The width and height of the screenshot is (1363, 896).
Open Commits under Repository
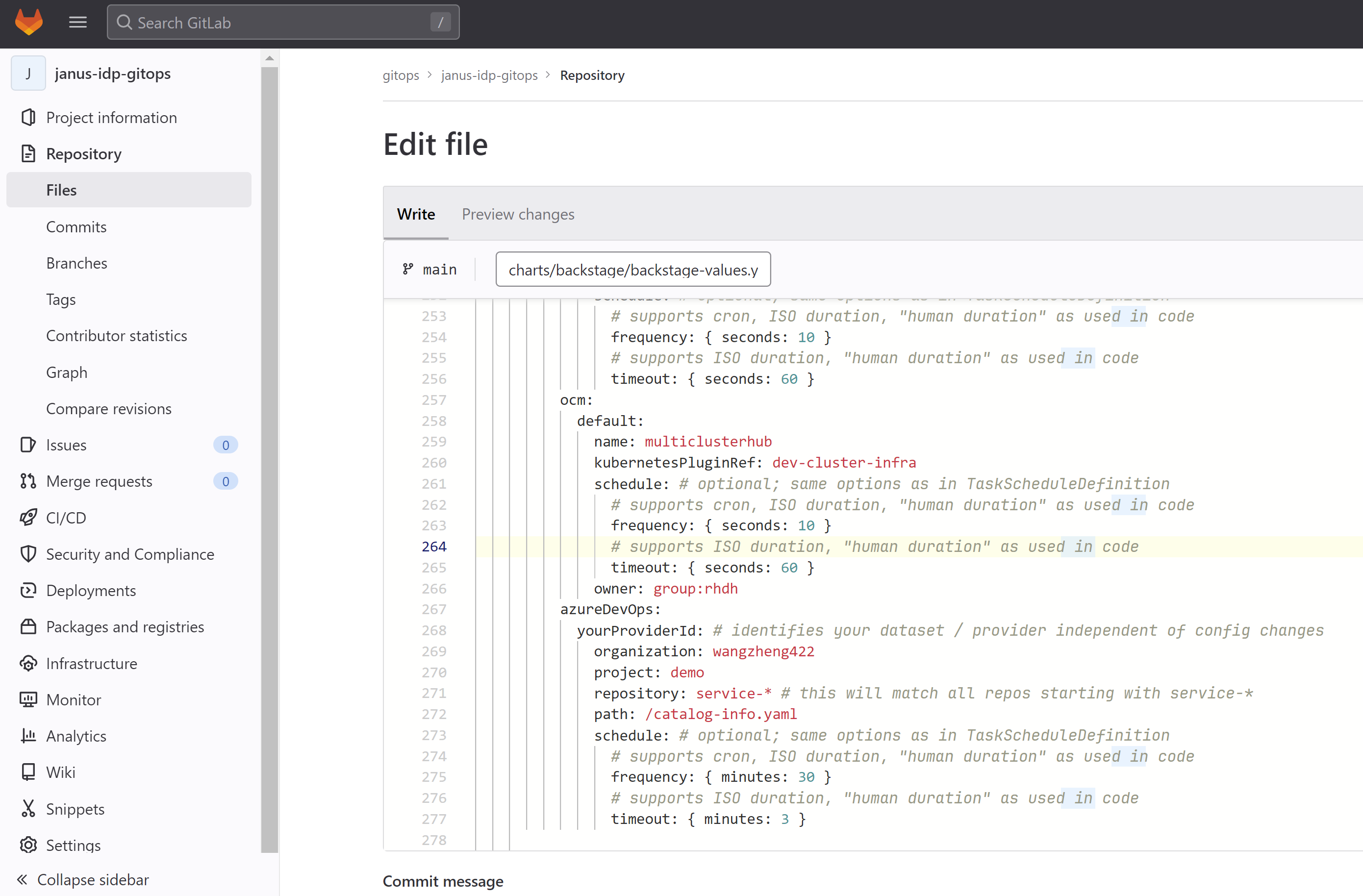(76, 227)
